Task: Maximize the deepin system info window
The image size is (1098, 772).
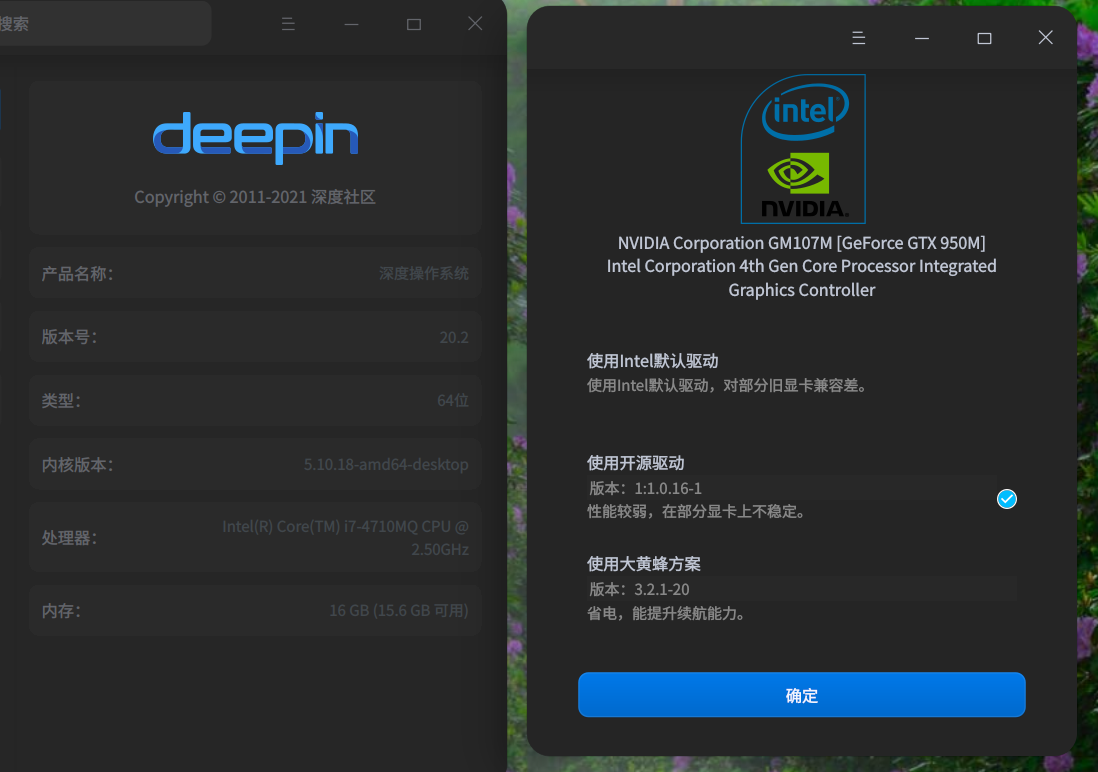Action: [x=414, y=24]
